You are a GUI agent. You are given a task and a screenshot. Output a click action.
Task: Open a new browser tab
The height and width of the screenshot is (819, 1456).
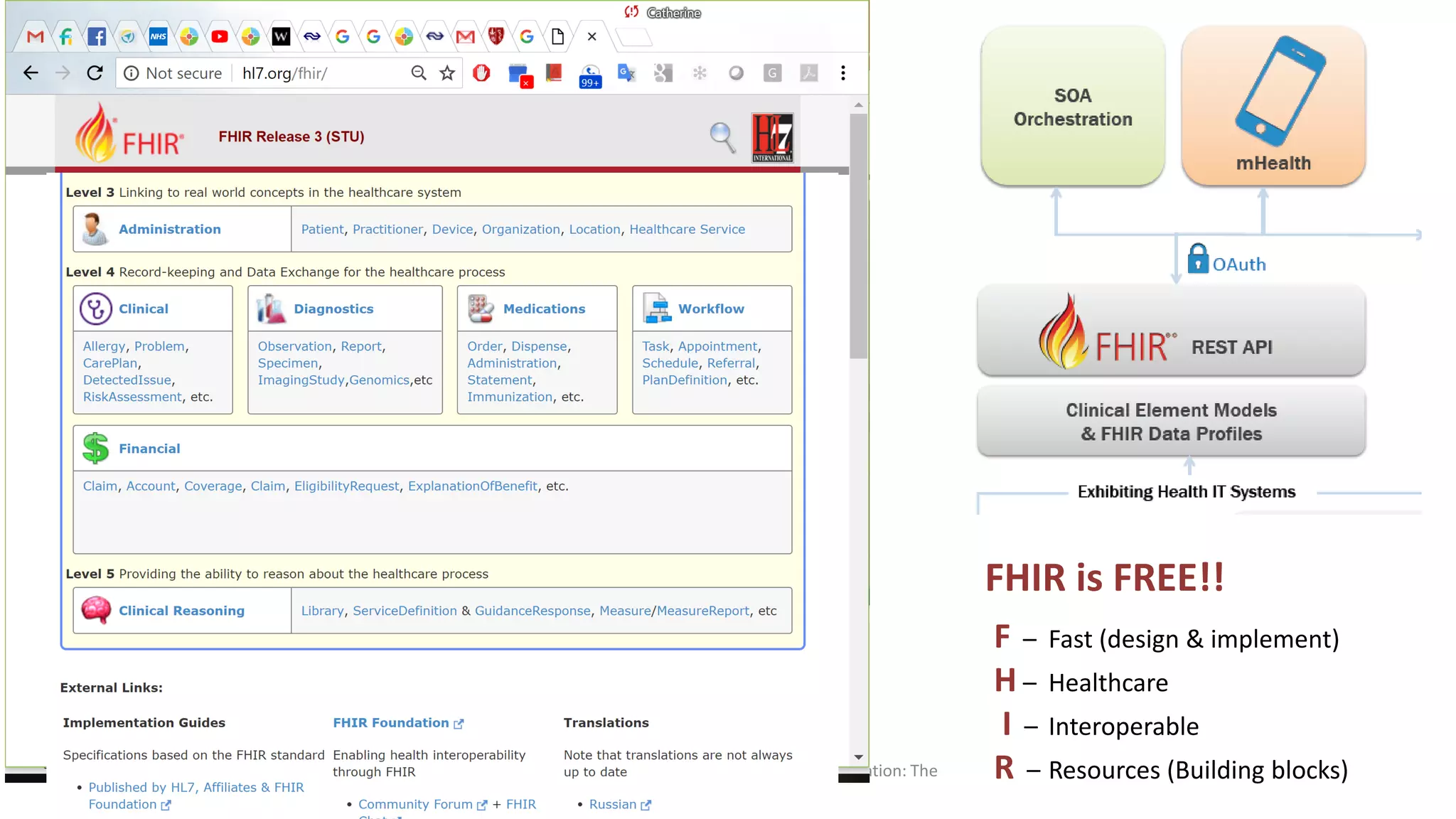tap(633, 36)
